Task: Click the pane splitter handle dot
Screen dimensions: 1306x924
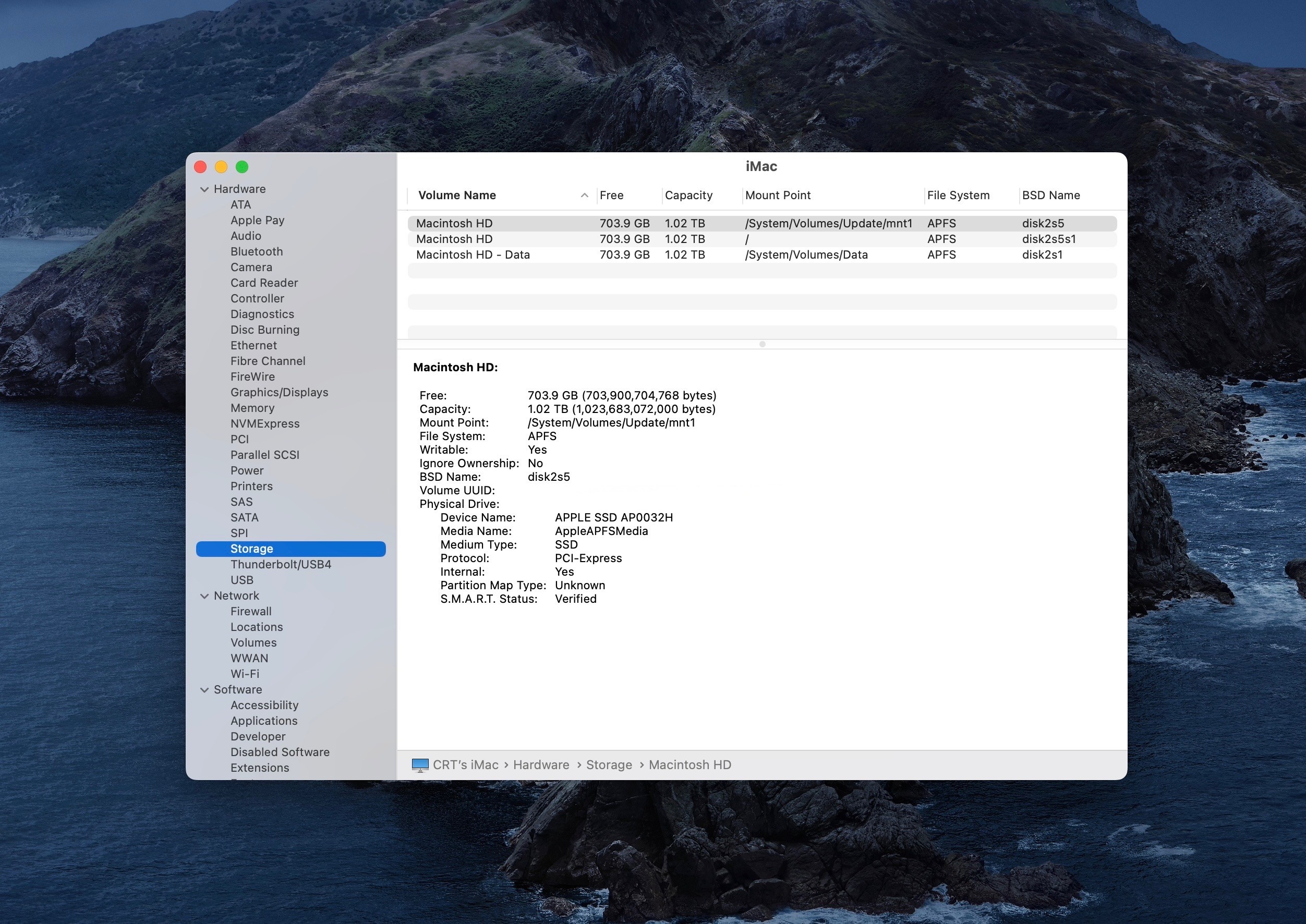Action: point(762,344)
